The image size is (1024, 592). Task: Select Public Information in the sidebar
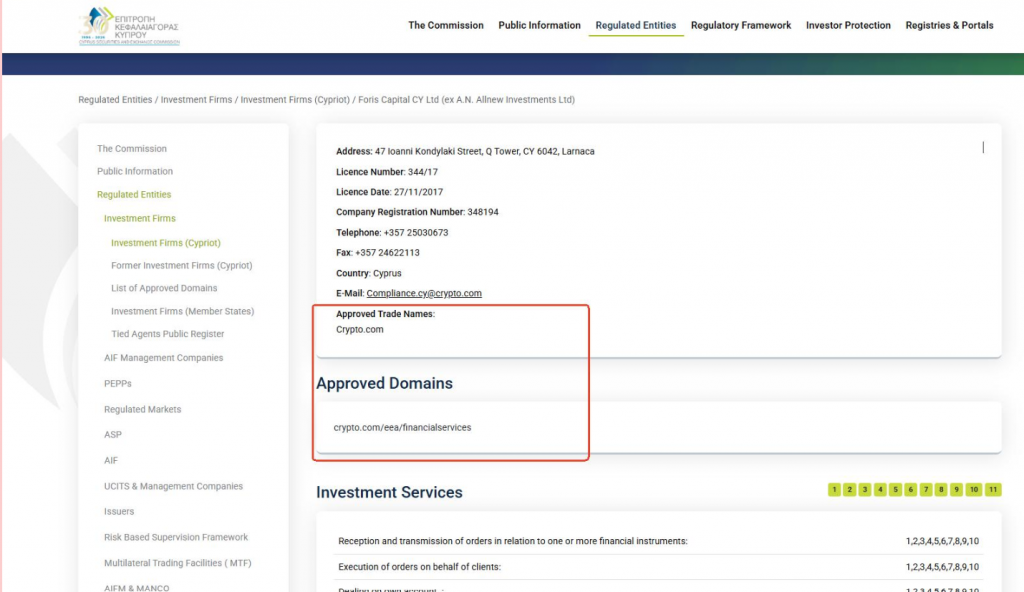[x=135, y=171]
